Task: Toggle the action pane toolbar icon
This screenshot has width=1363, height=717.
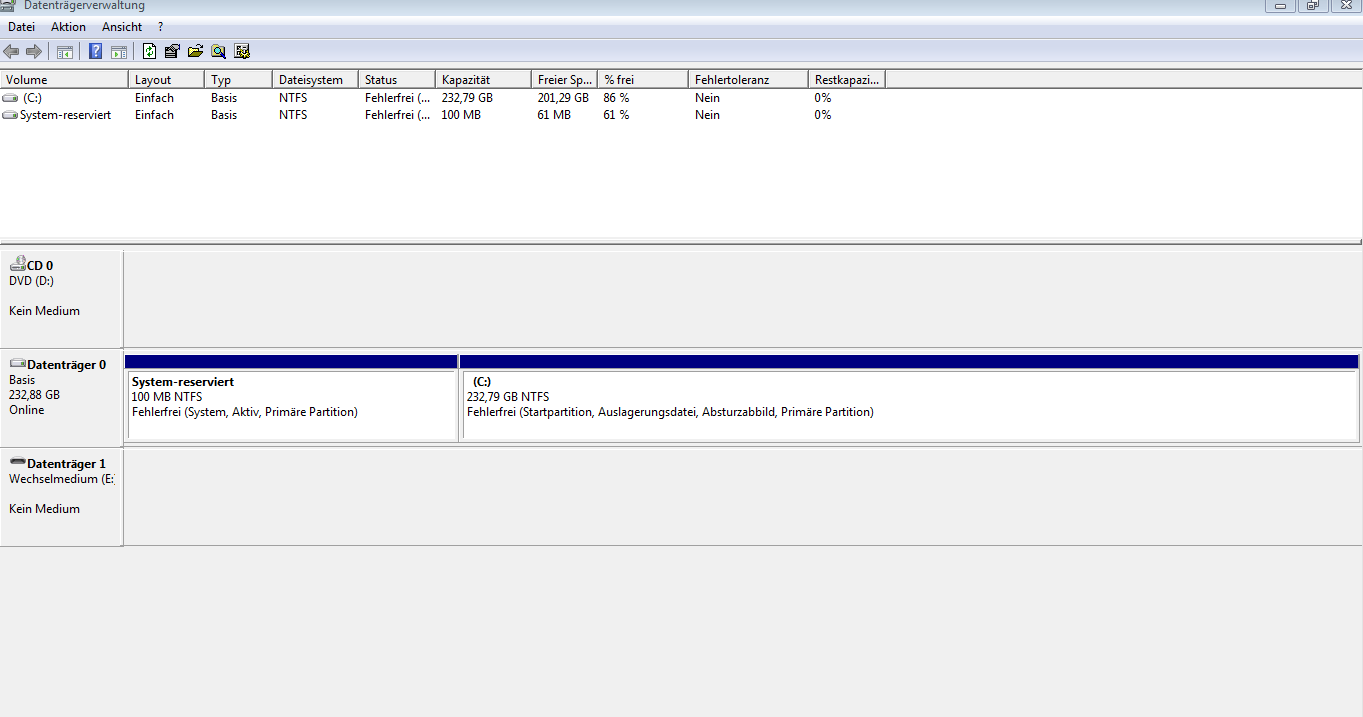Action: (x=118, y=51)
